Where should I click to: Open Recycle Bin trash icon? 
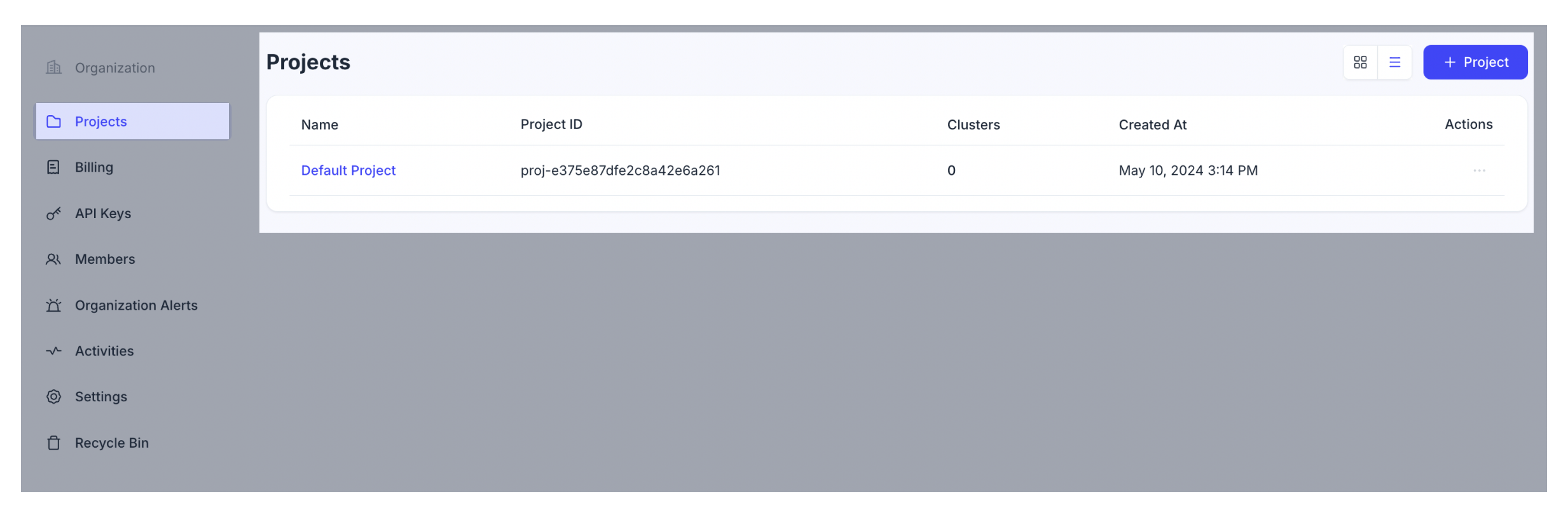point(53,442)
